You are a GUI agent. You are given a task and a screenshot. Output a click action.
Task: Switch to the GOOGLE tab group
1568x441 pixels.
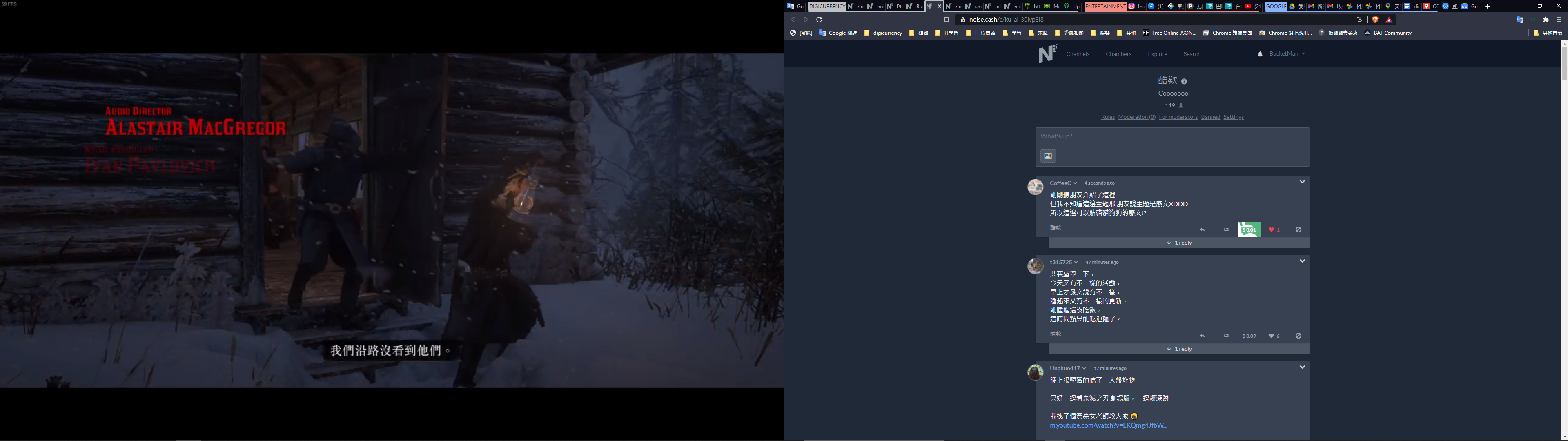coord(1276,6)
